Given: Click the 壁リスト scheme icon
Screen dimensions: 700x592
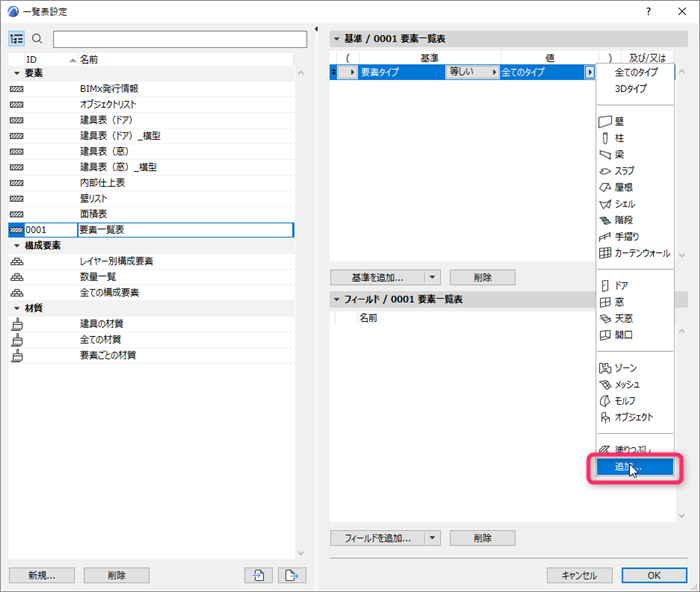Looking at the screenshot, I should pyautogui.click(x=17, y=199).
